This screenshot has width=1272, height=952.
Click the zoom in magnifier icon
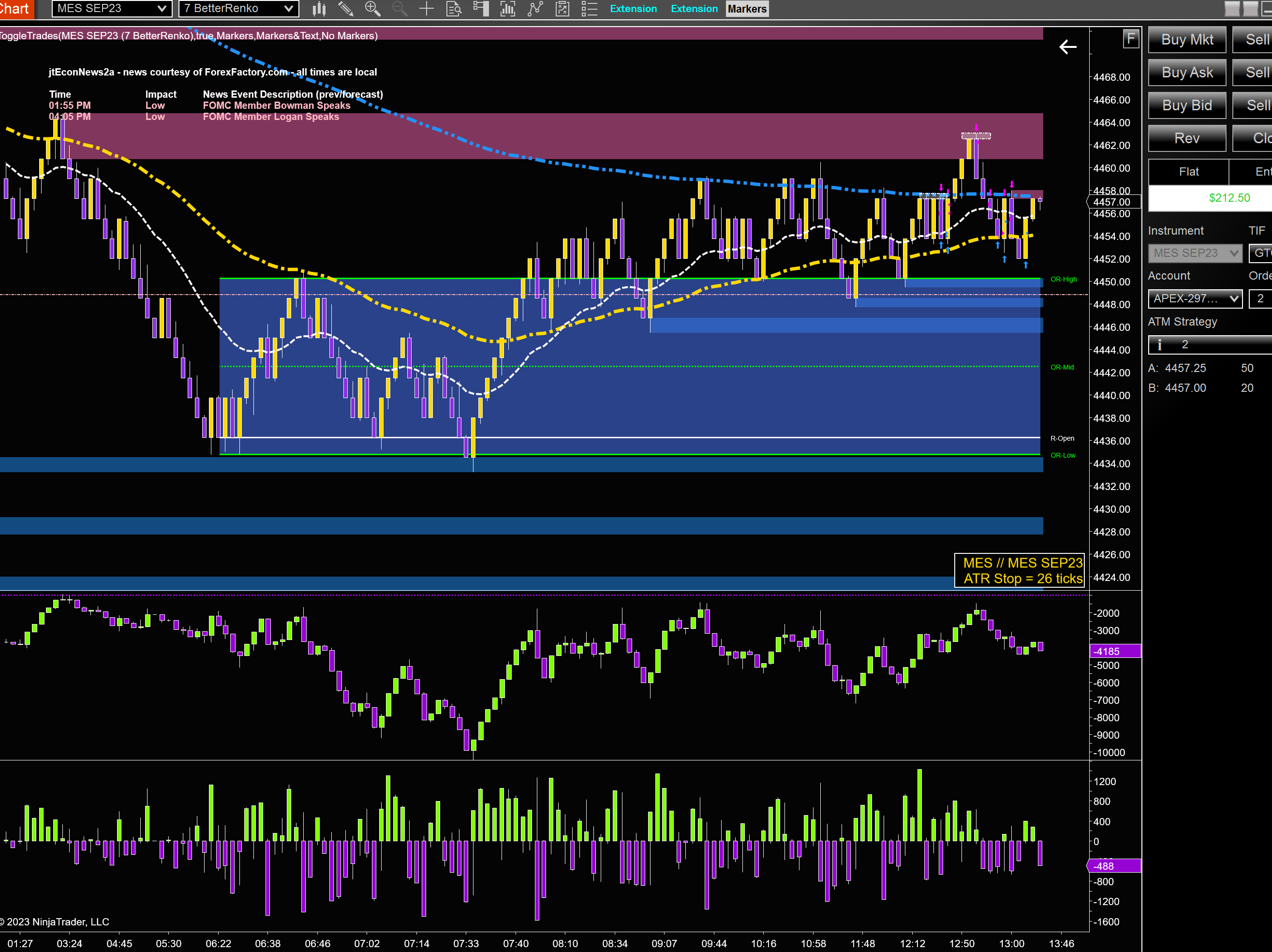(372, 9)
